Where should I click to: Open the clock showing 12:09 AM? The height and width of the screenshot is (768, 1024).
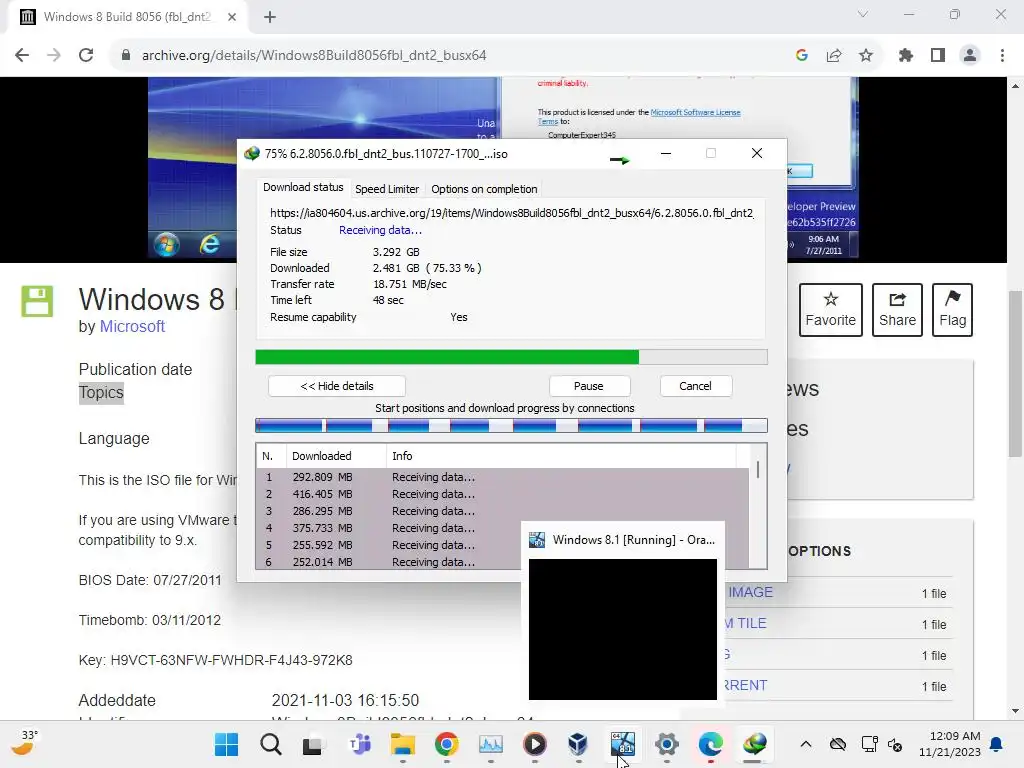(950, 744)
